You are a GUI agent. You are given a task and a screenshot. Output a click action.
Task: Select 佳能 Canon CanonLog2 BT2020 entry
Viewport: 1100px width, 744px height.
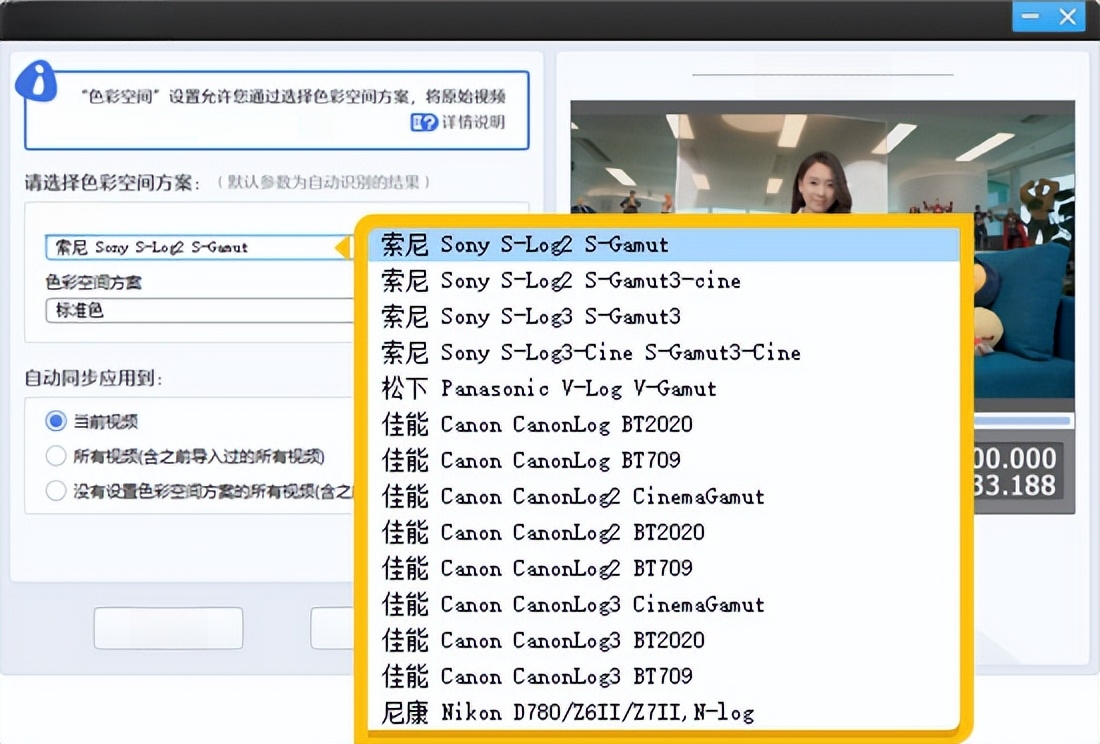[x=664, y=532]
